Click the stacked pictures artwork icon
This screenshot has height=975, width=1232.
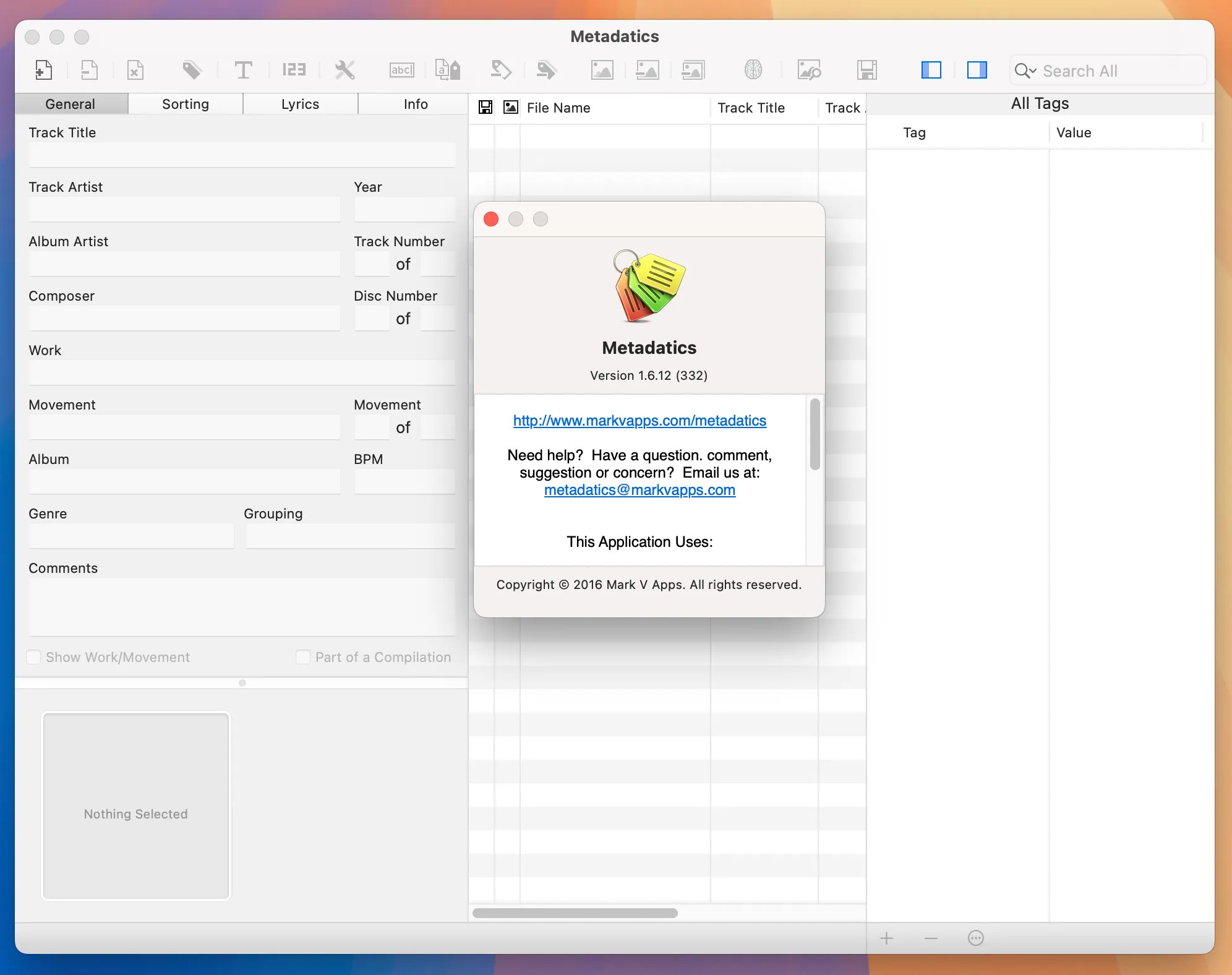click(x=693, y=70)
